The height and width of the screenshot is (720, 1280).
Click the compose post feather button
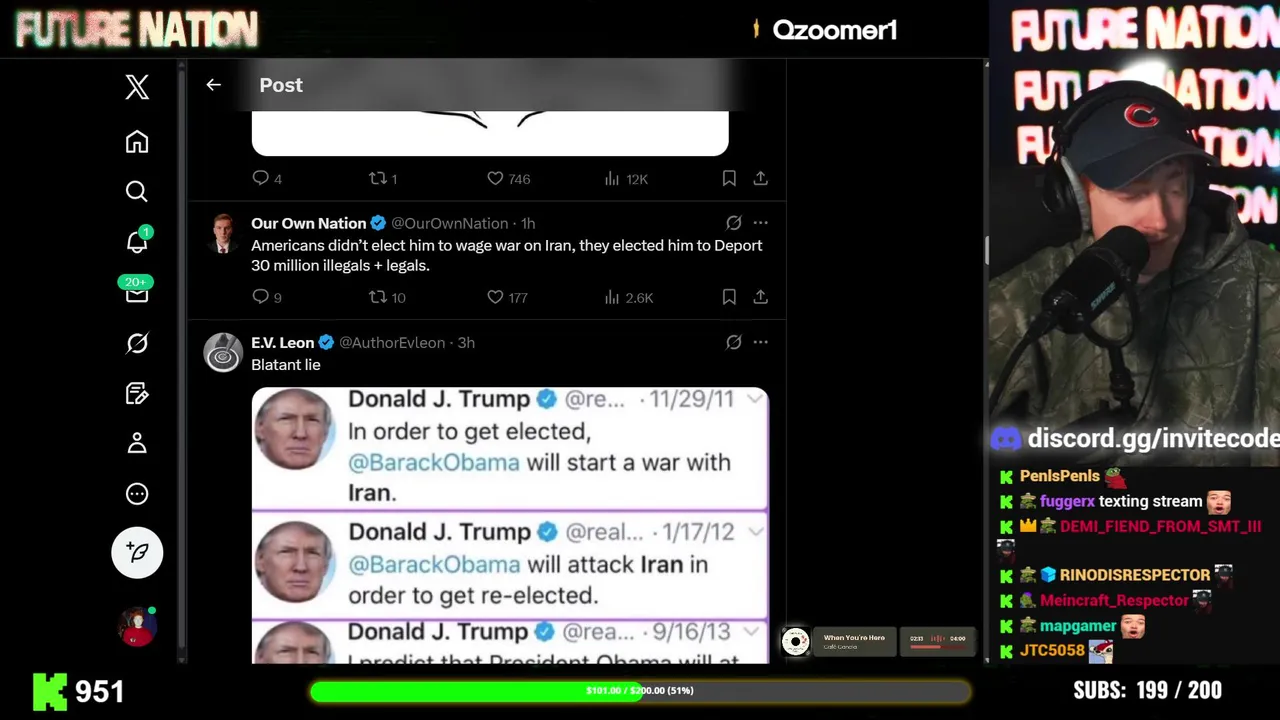(x=137, y=552)
